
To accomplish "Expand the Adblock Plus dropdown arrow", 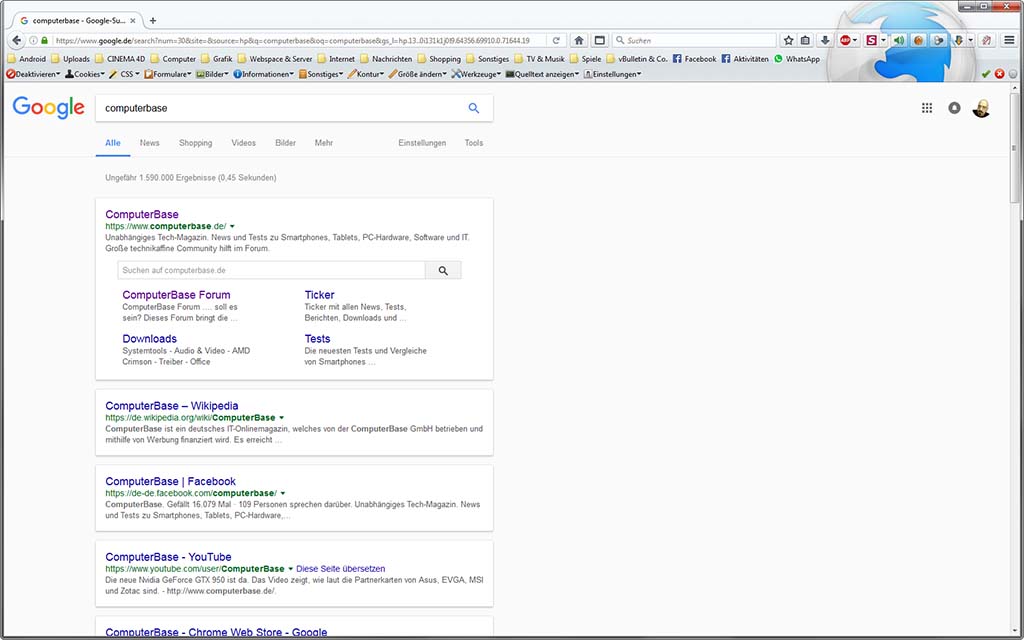I will click(x=855, y=40).
